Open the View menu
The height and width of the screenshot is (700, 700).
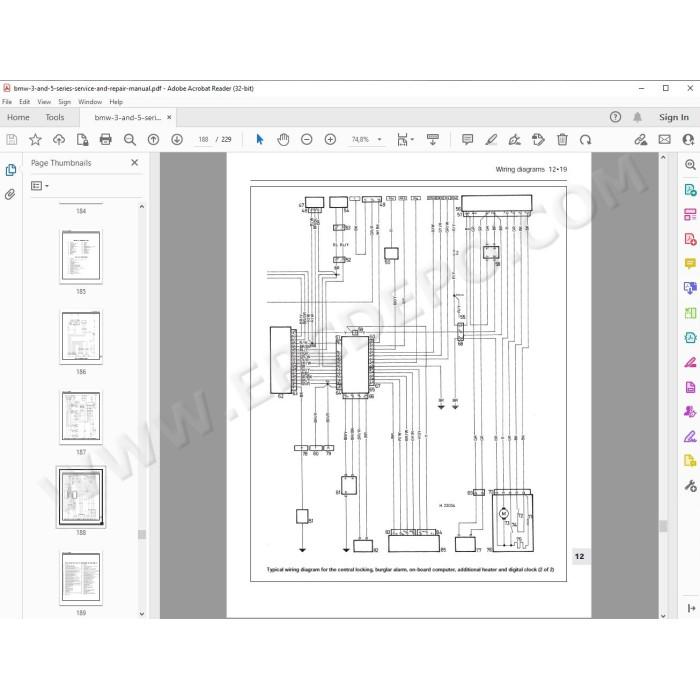(x=44, y=102)
